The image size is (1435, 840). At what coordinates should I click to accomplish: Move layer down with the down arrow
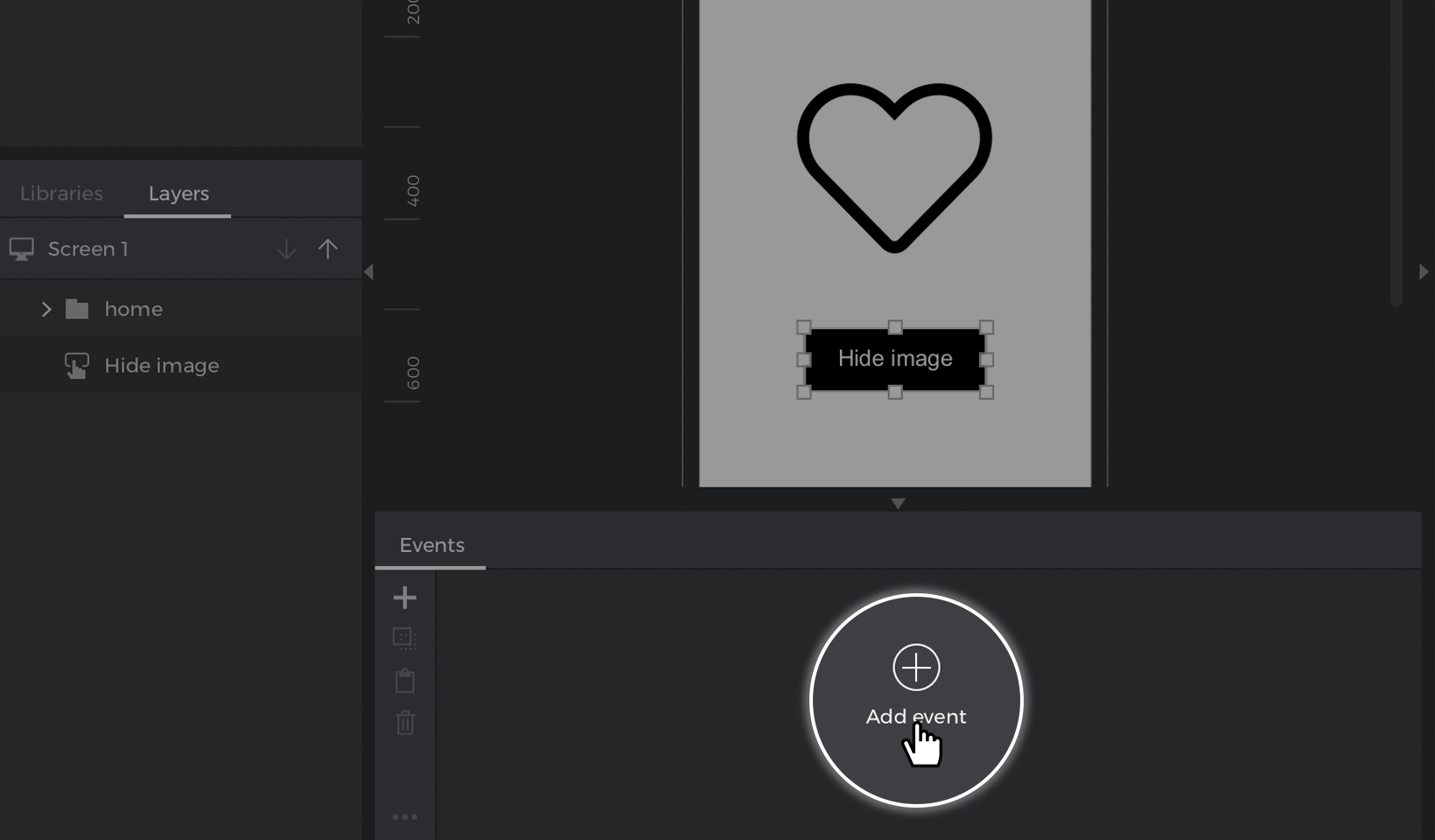click(x=286, y=249)
